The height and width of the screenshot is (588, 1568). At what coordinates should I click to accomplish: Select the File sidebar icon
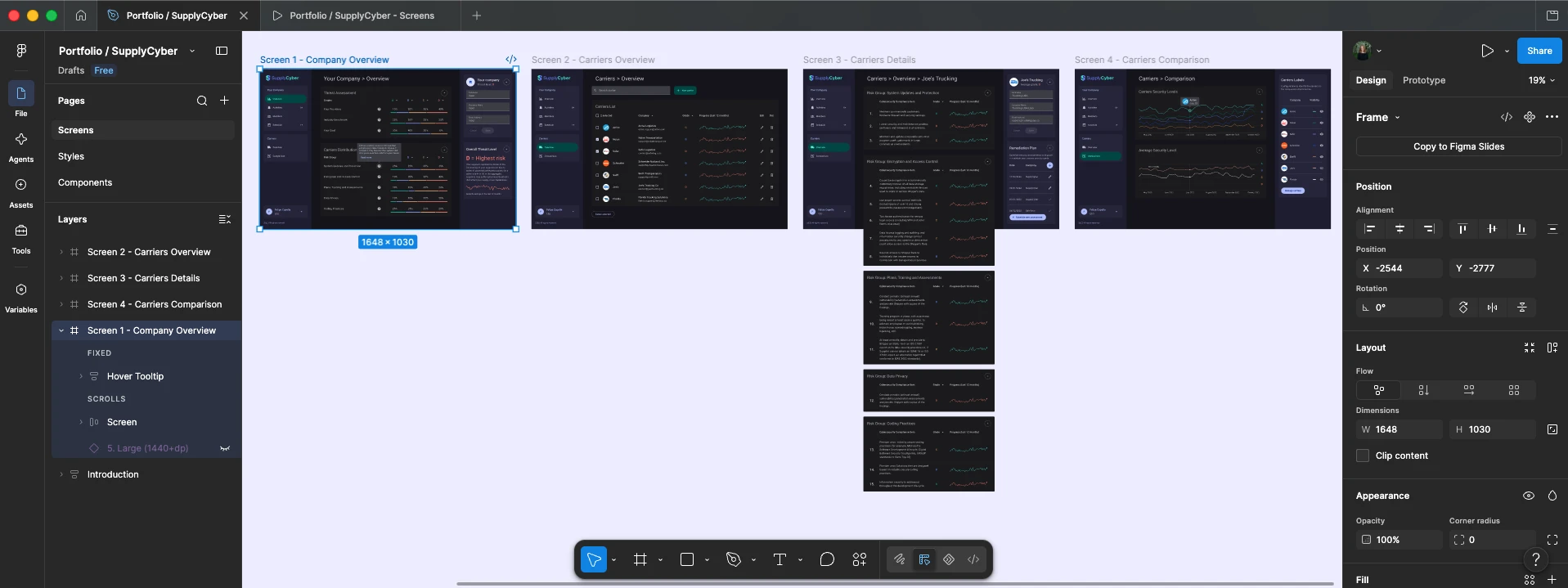(x=21, y=93)
